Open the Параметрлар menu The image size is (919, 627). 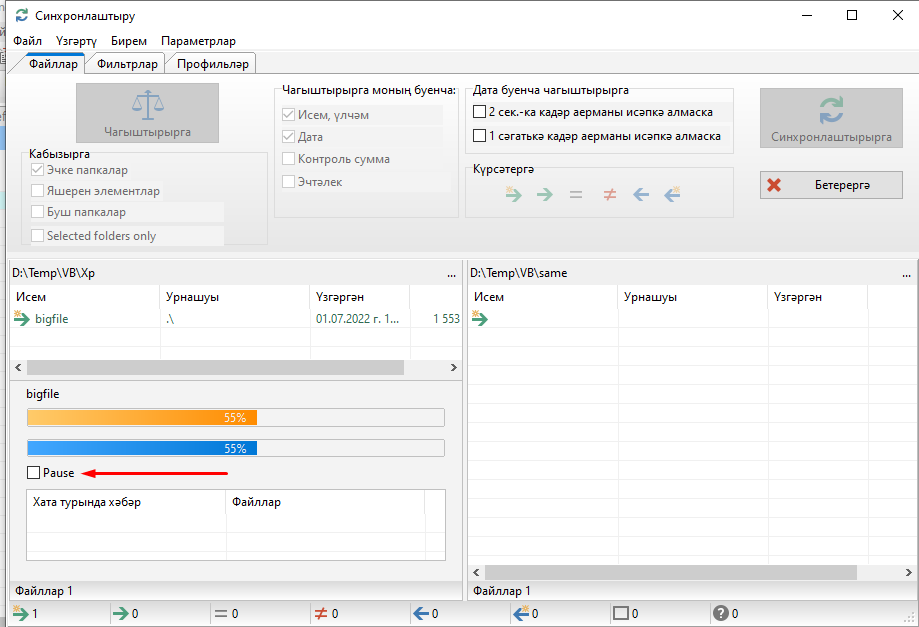click(x=198, y=41)
